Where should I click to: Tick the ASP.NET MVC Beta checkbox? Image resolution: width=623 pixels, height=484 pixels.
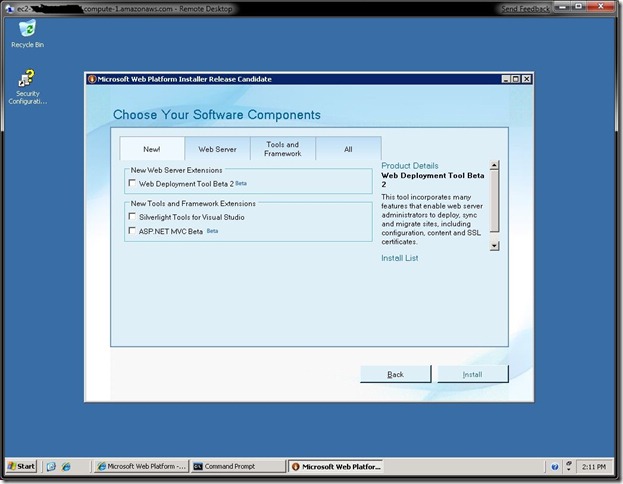pos(132,230)
